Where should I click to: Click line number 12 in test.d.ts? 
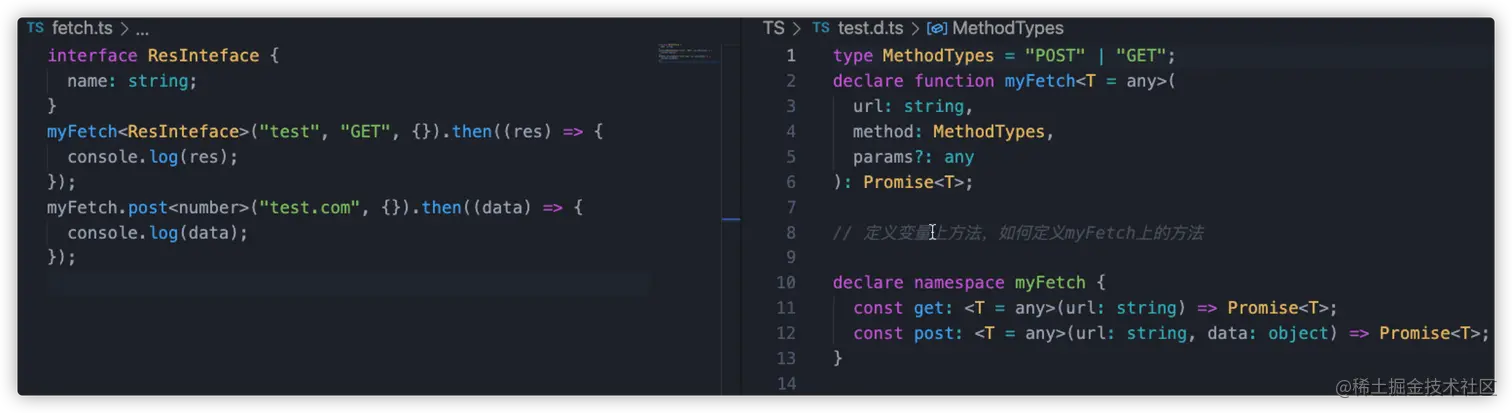tap(786, 333)
